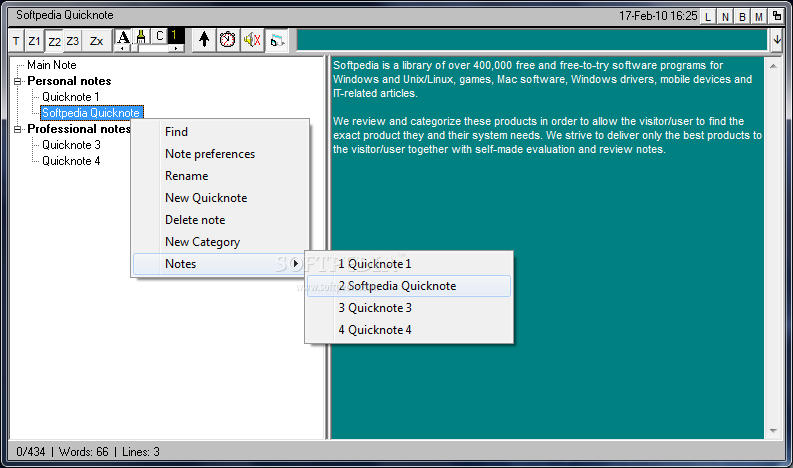
Task: Pick 3 Quicknote 3 from the submenu
Action: (409, 308)
